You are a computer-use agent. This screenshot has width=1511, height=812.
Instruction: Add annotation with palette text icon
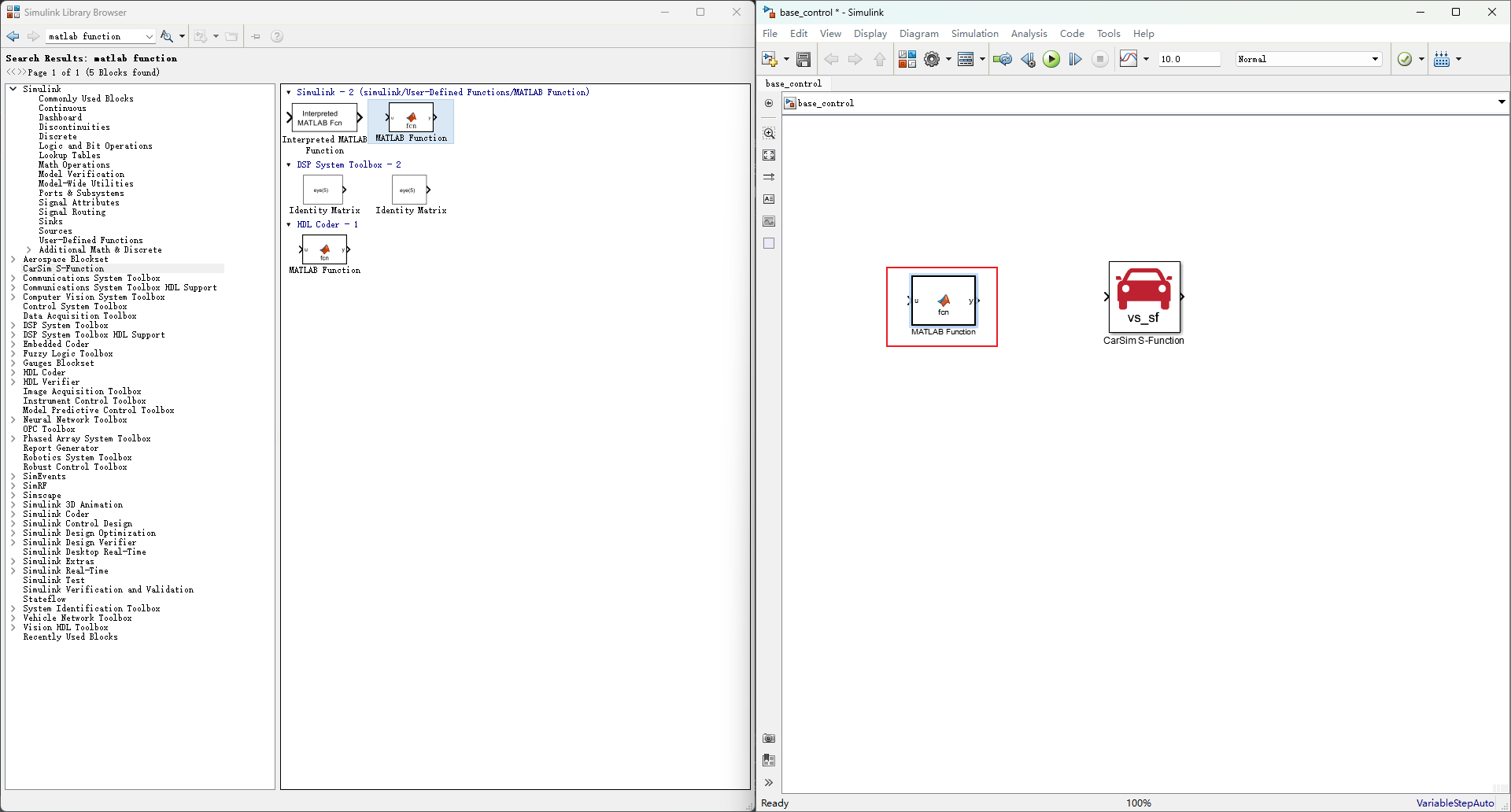[769, 199]
